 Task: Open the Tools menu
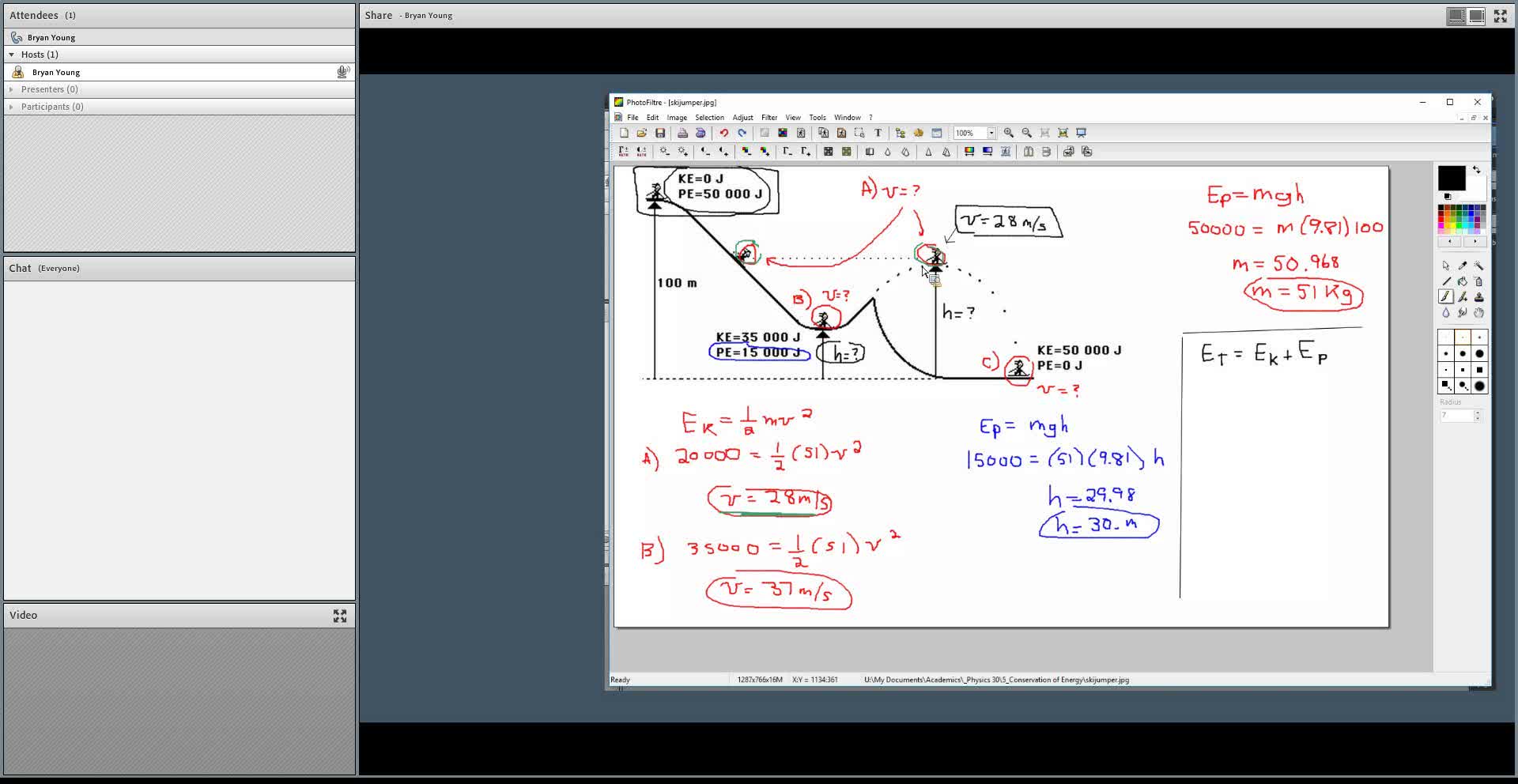tap(818, 118)
